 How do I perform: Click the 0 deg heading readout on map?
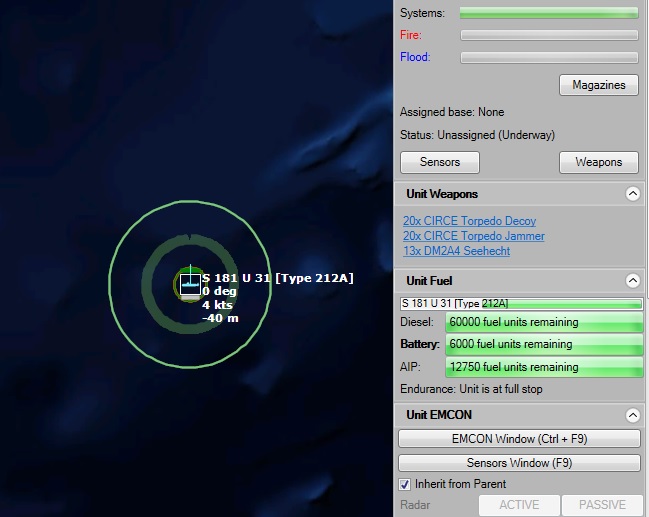(x=219, y=291)
